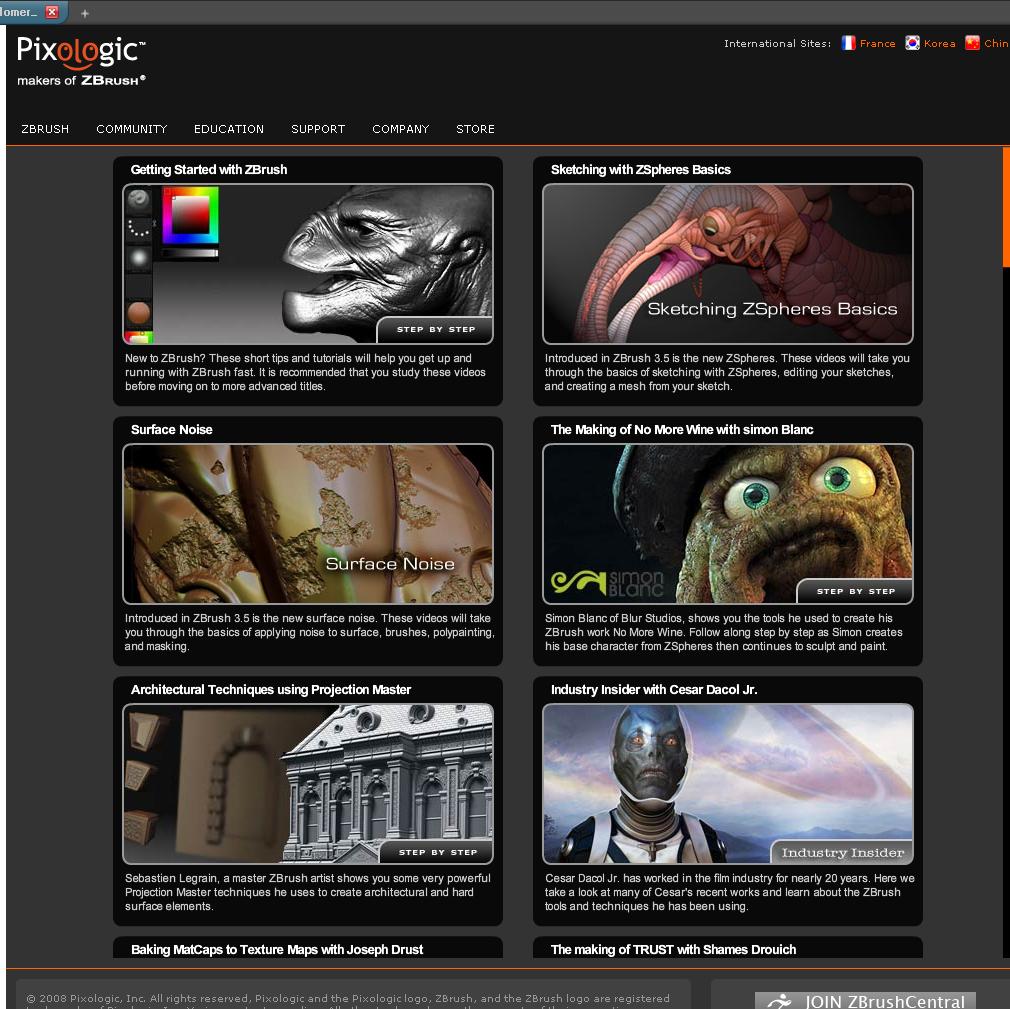Click the China flag icon
Viewport: 1010px width, 1009px height.
[x=972, y=43]
